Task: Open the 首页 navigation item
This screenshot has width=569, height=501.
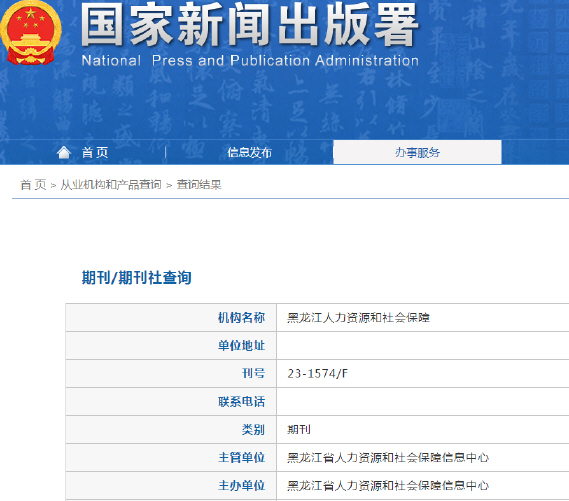Action: pyautogui.click(x=95, y=152)
